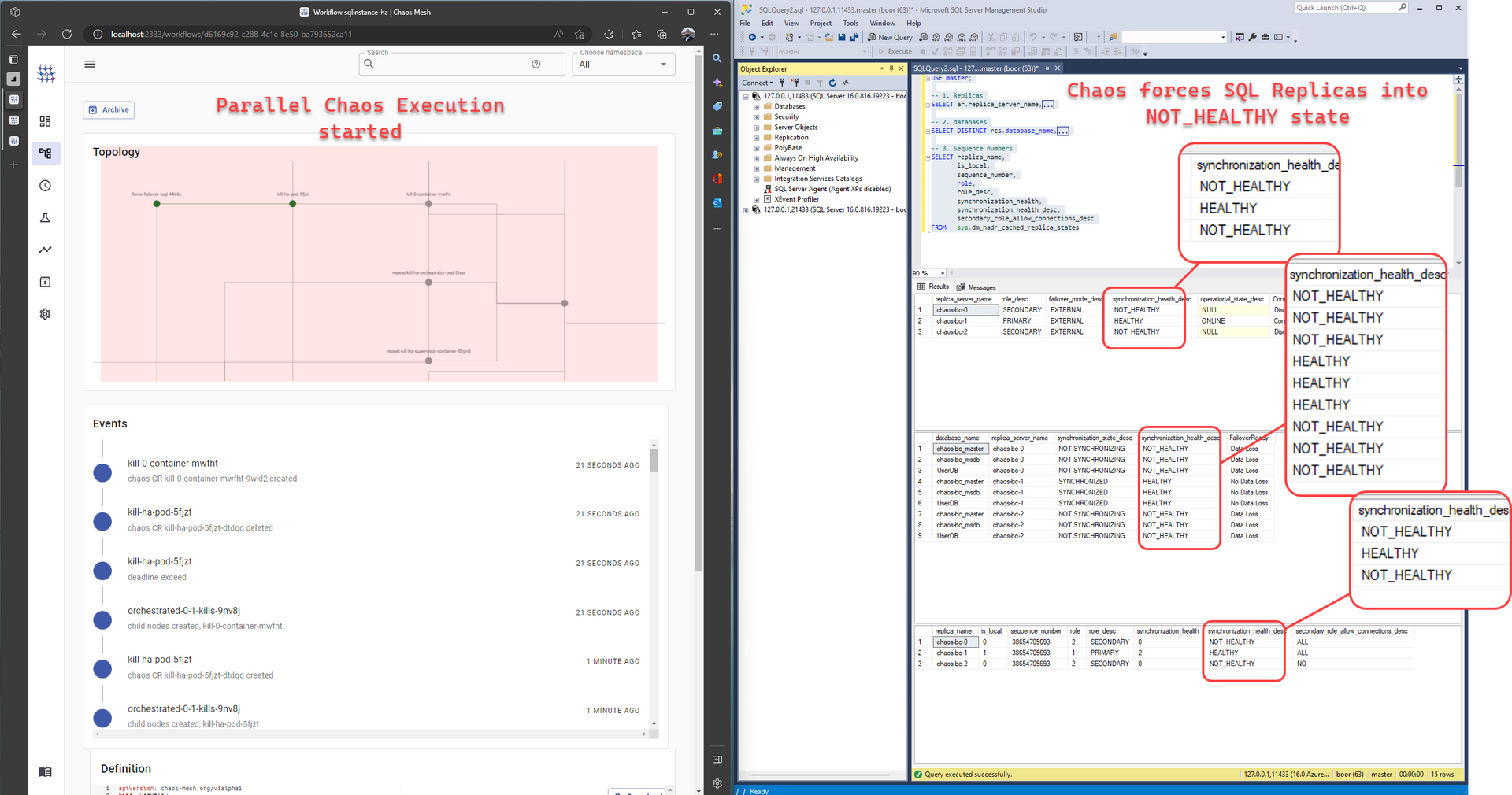Toggle the hamburger menu in Chaos Mesh header
The width and height of the screenshot is (1512, 795).
coord(90,65)
